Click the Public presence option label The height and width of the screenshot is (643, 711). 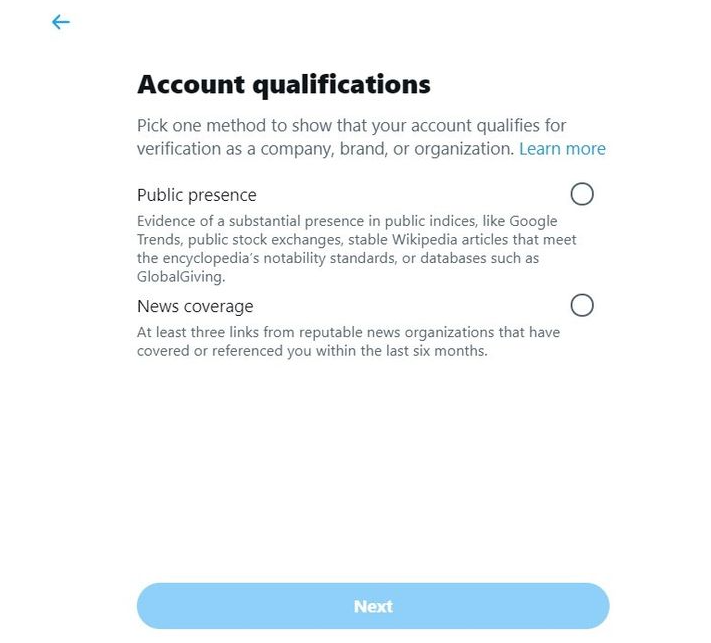(x=197, y=195)
